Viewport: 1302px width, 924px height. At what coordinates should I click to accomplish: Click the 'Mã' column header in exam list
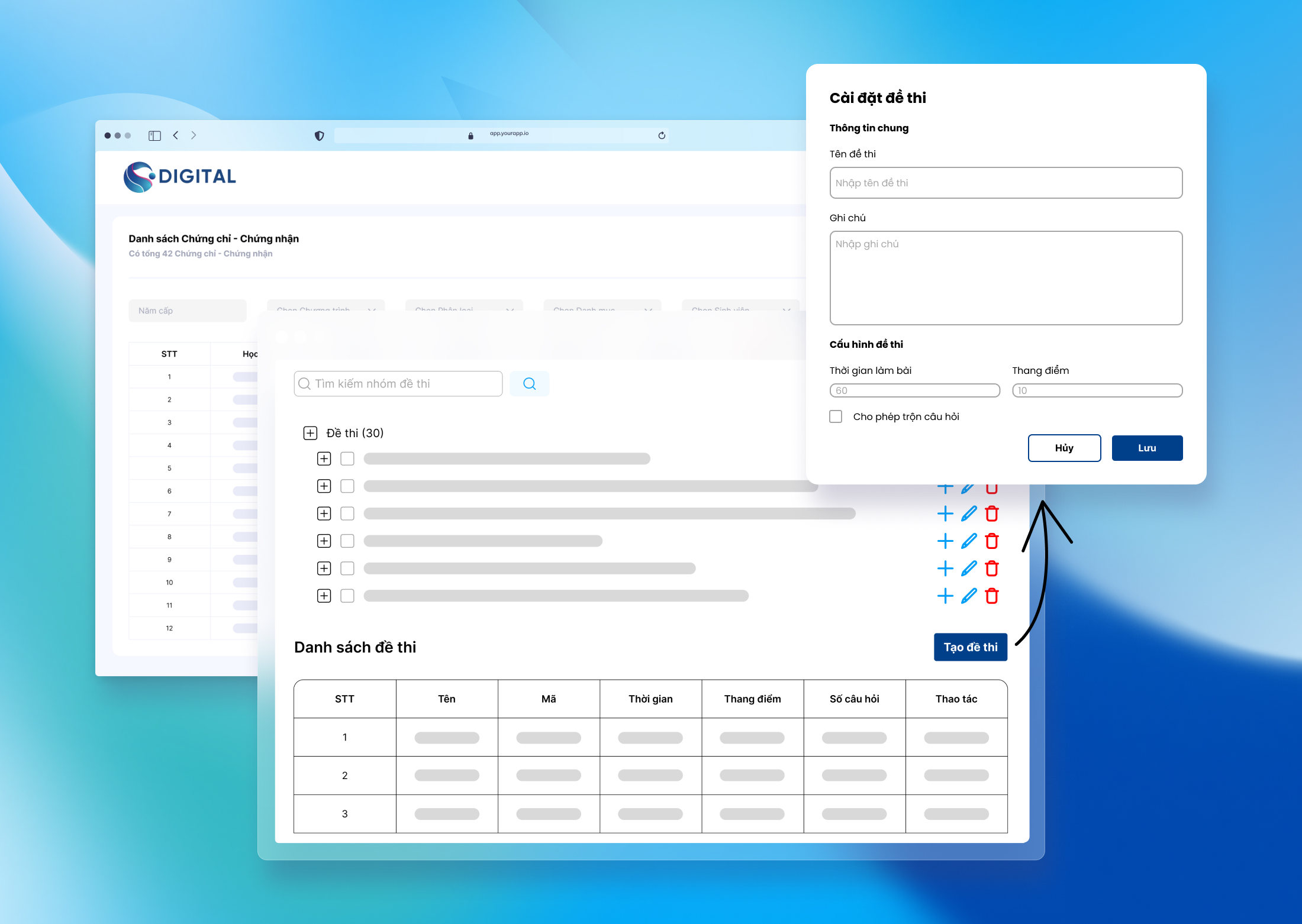(x=549, y=699)
